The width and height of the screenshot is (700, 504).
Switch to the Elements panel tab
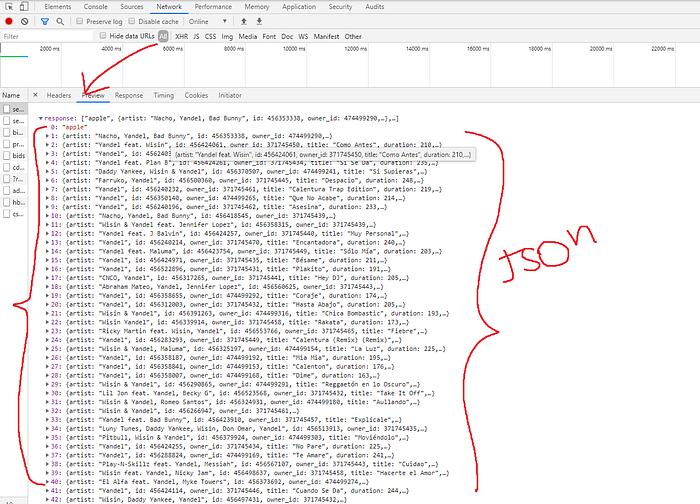point(58,7)
